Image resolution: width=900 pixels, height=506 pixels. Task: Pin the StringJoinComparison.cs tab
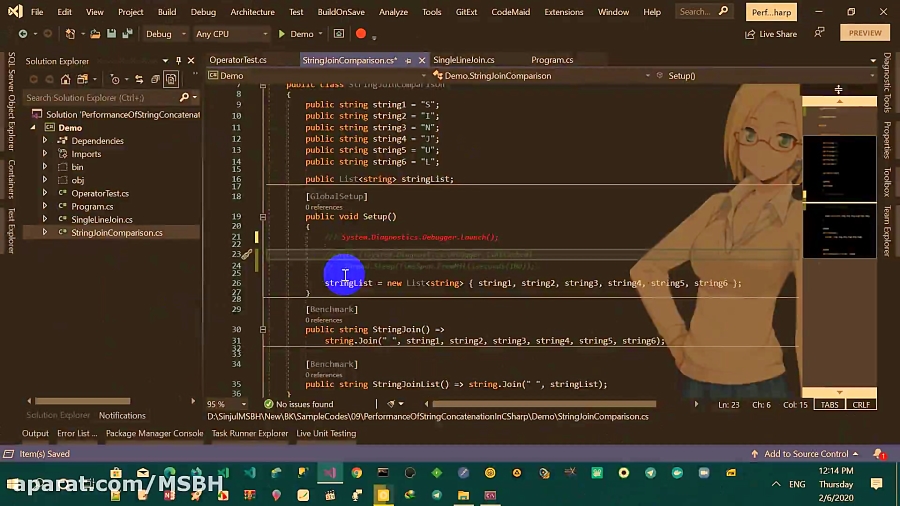[408, 60]
